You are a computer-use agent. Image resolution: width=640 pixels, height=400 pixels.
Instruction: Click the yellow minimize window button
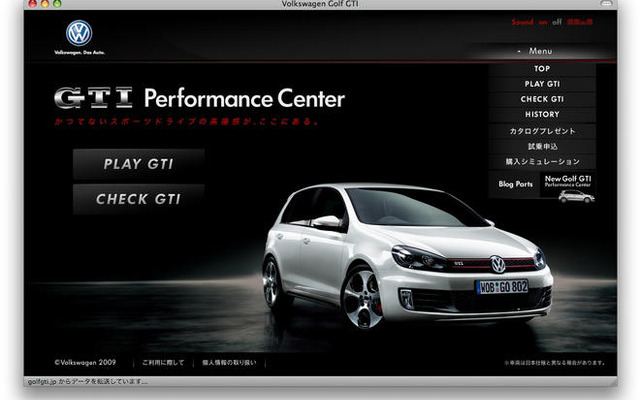point(45,4)
